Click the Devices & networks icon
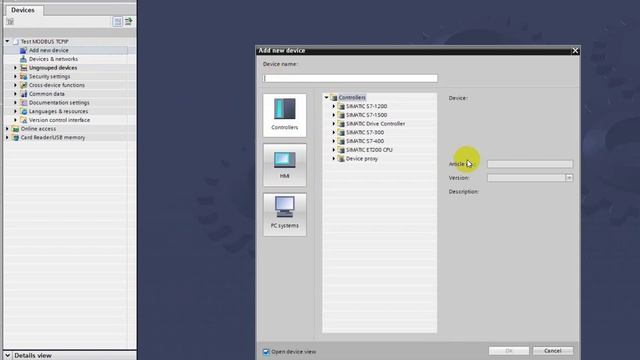Image resolution: width=640 pixels, height=360 pixels. (x=23, y=59)
